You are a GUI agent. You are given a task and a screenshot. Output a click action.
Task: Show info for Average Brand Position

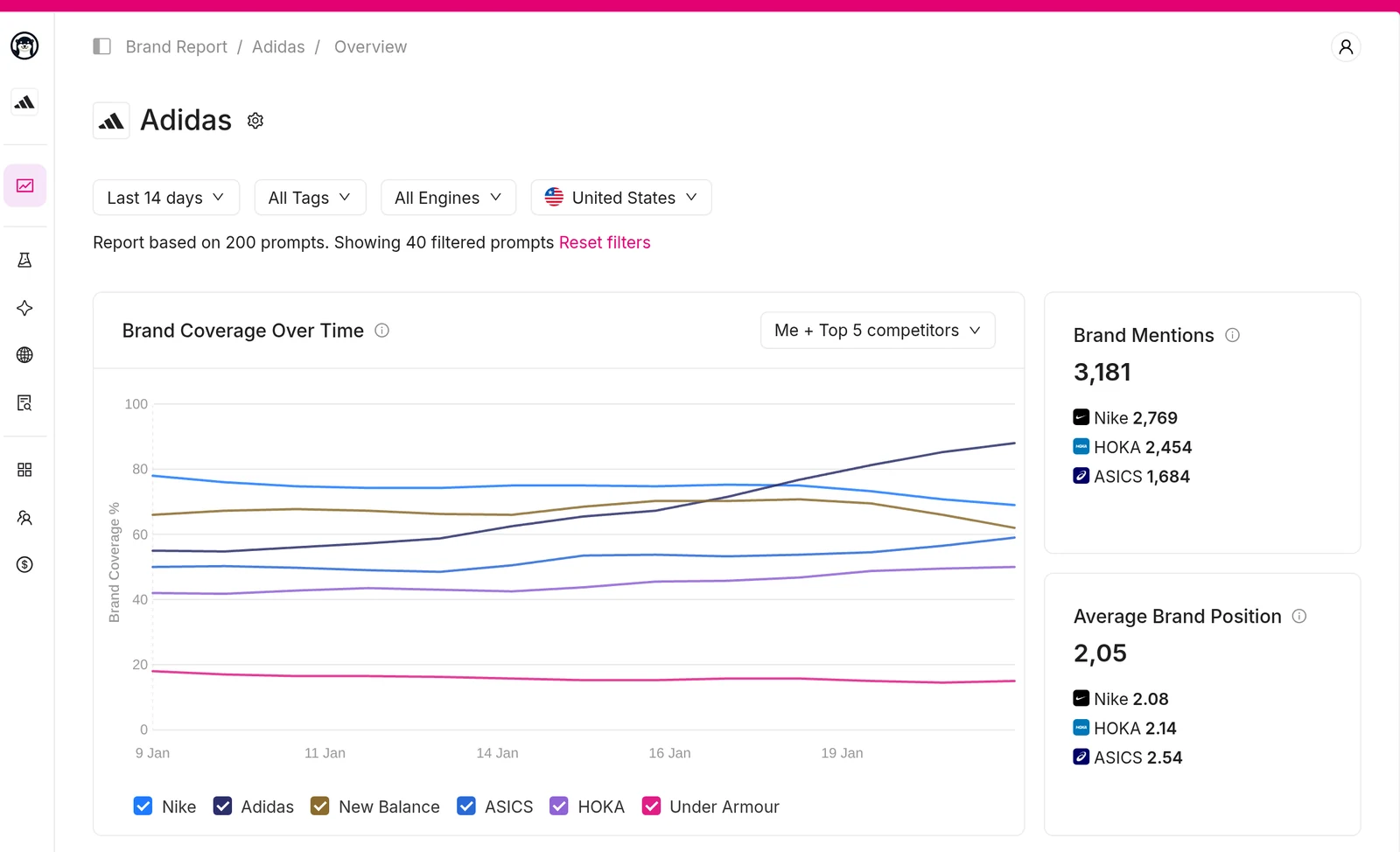click(x=1299, y=616)
